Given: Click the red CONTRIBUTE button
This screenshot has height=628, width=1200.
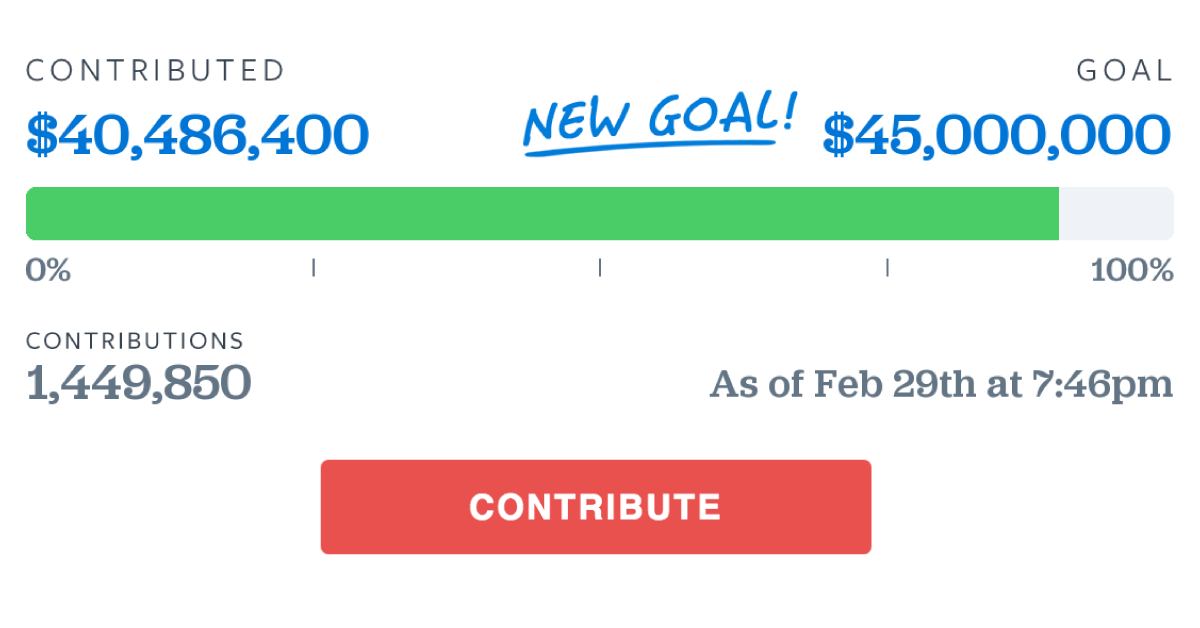Looking at the screenshot, I should coord(596,507).
